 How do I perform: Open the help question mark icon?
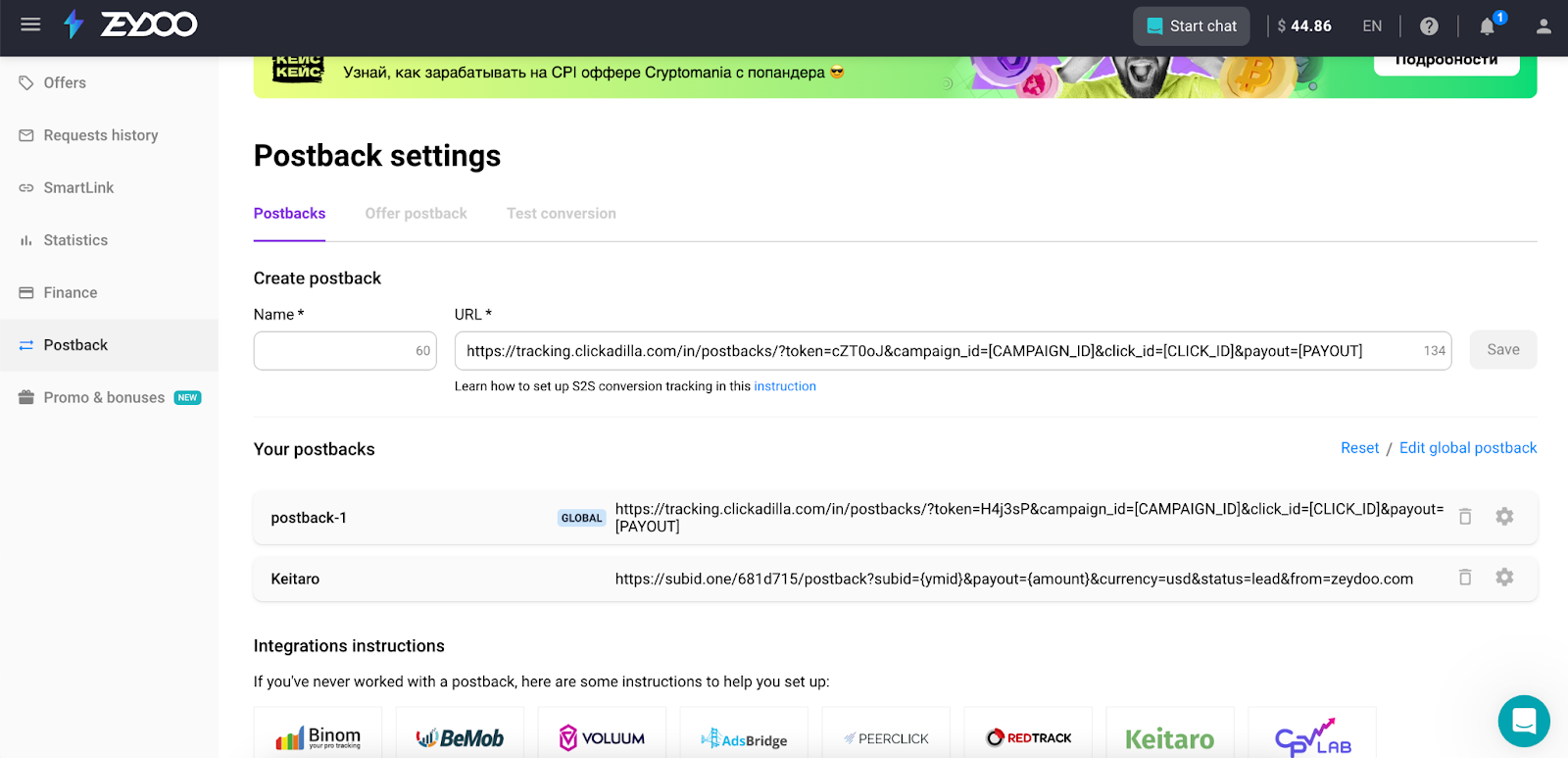1429,26
